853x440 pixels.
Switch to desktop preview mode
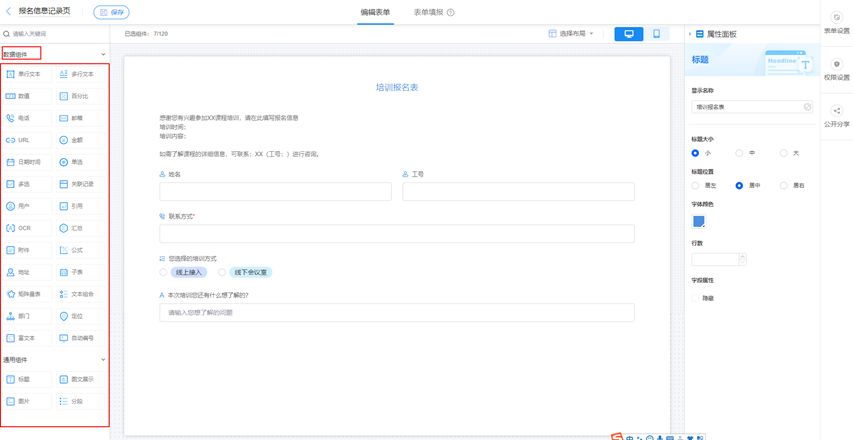629,34
